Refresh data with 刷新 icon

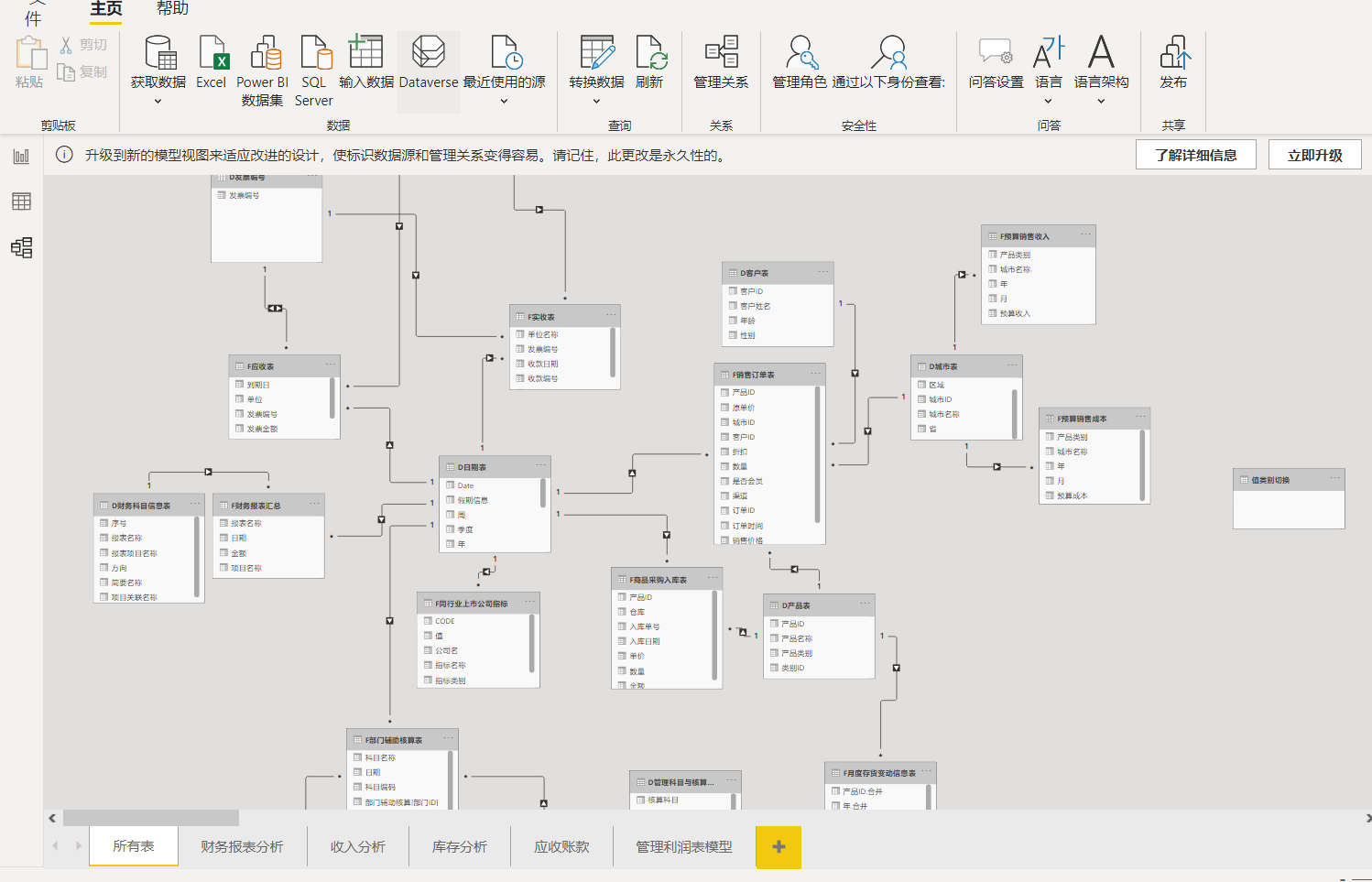651,52
